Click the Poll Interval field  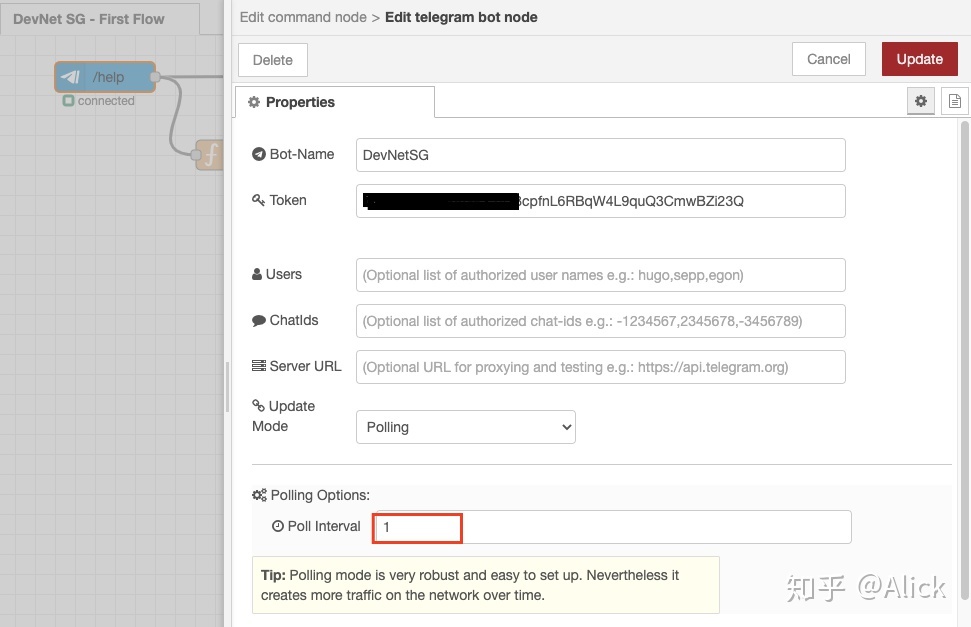pyautogui.click(x=612, y=527)
